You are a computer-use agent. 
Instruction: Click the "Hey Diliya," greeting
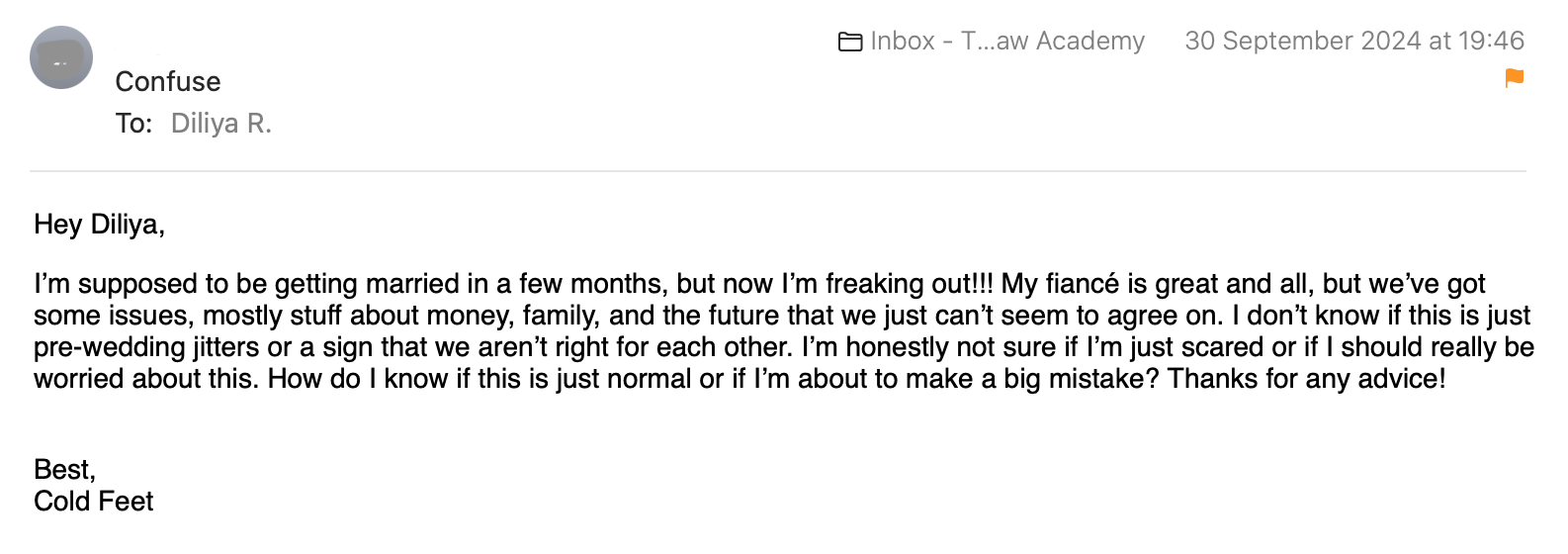[x=99, y=225]
